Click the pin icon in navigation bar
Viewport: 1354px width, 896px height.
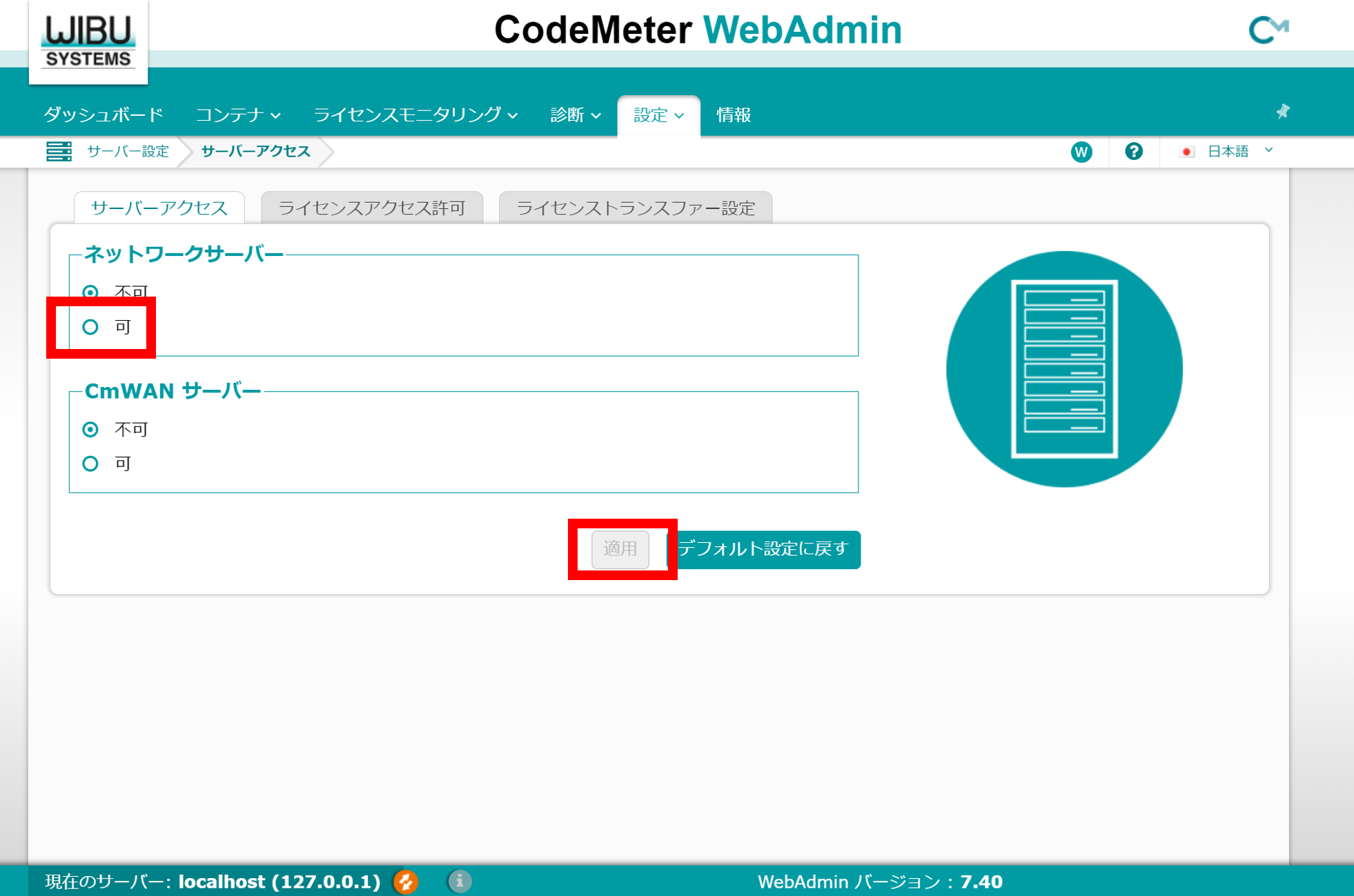(x=1282, y=112)
